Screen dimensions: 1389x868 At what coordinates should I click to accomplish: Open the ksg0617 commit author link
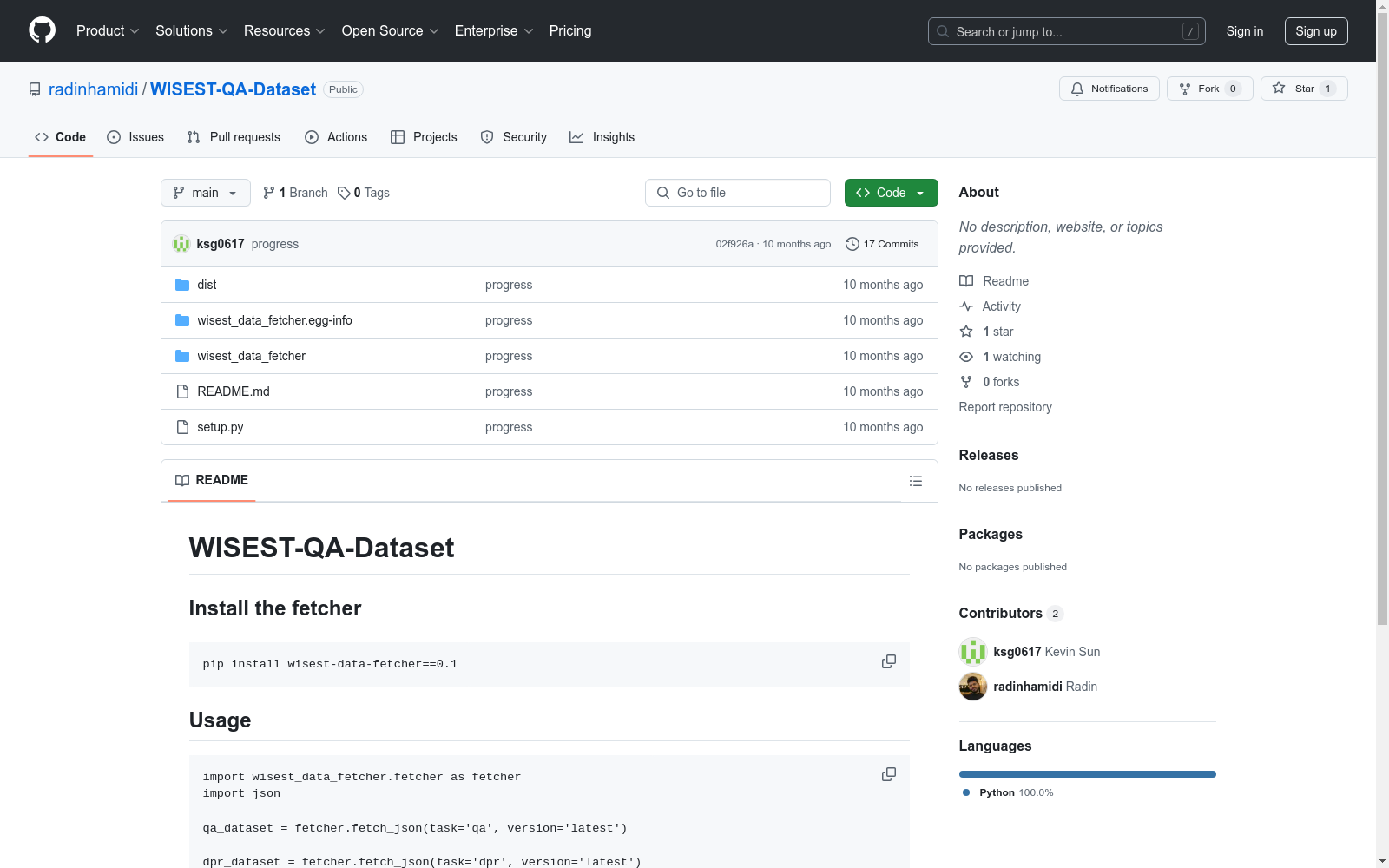(x=221, y=244)
